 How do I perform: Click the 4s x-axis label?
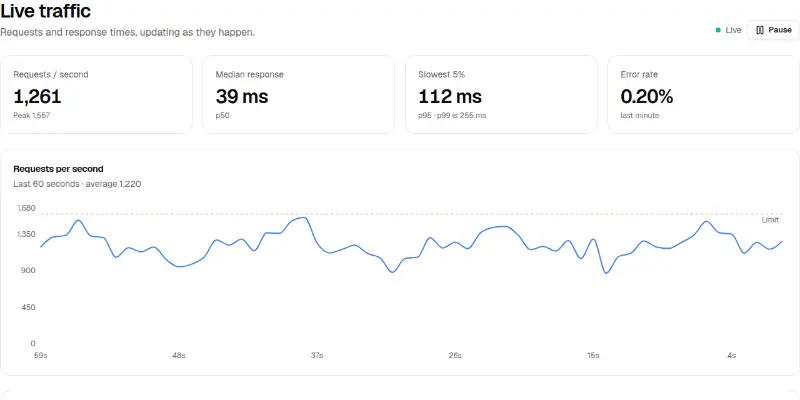tap(732, 355)
